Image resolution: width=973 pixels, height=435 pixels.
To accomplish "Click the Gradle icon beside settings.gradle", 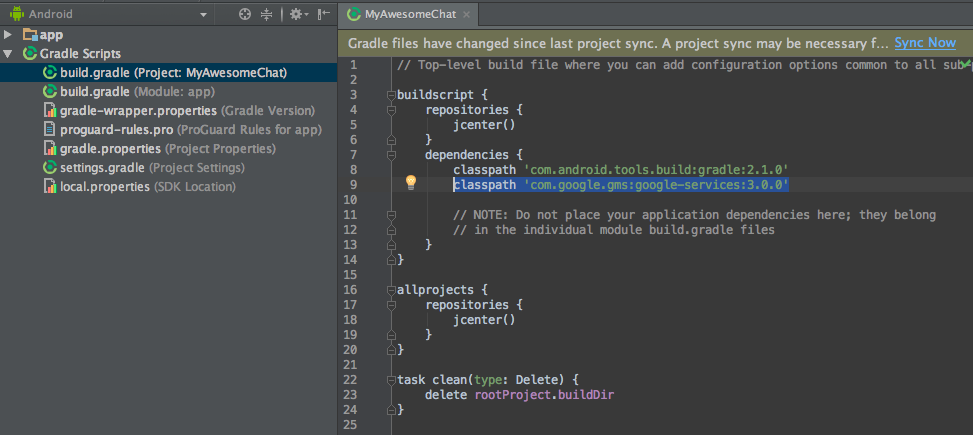I will pos(50,168).
